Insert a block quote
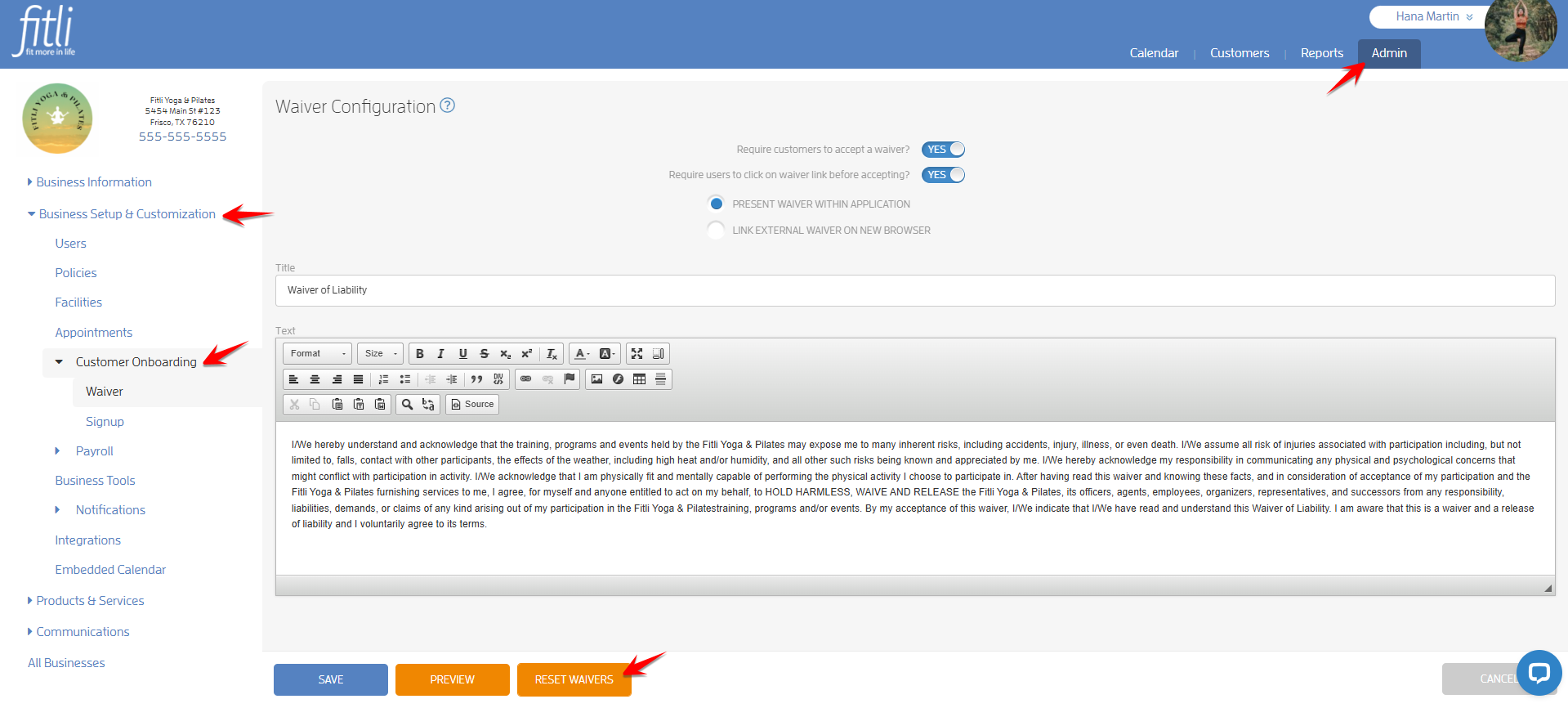Image resolution: width=1568 pixels, height=708 pixels. [476, 379]
